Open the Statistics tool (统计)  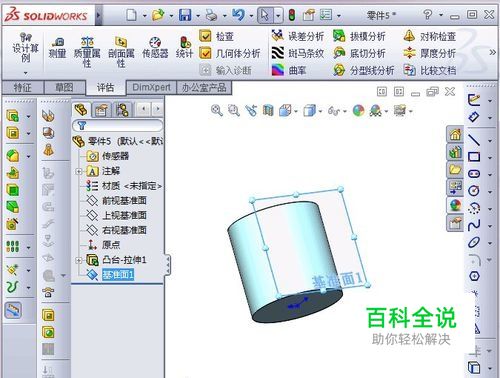coord(185,48)
